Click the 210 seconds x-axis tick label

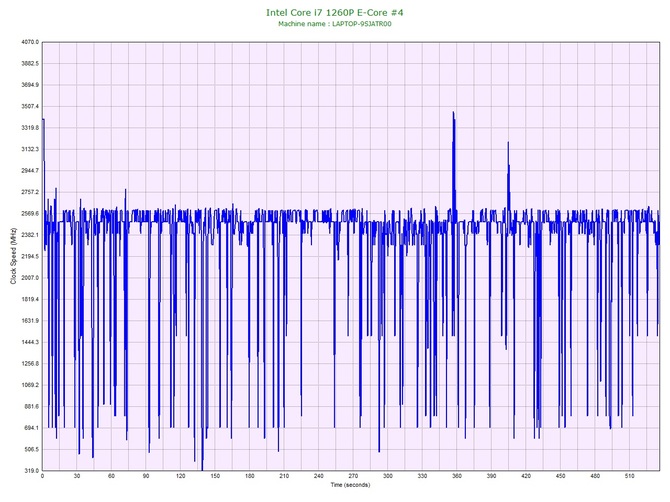pos(284,476)
